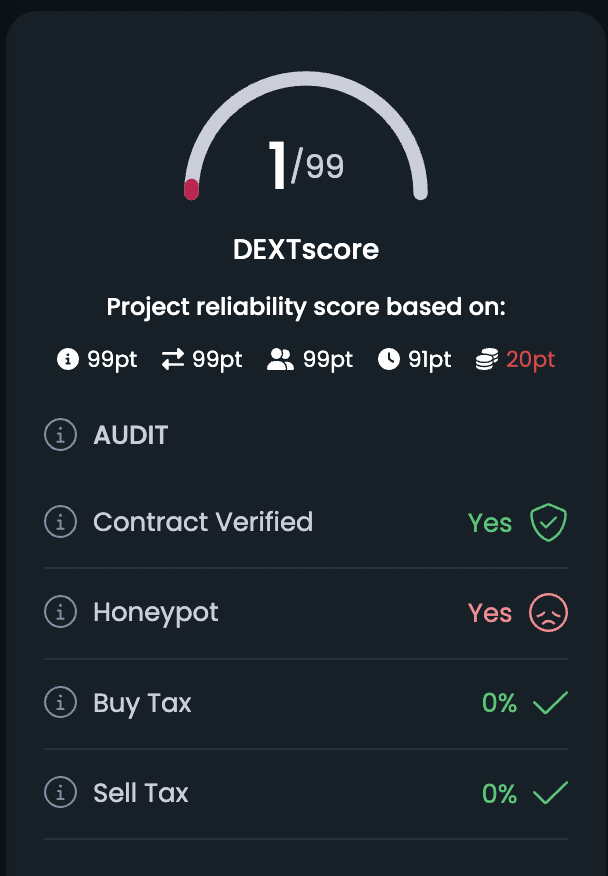Click the Contract Verified info icon
This screenshot has height=876, width=608.
(60, 522)
